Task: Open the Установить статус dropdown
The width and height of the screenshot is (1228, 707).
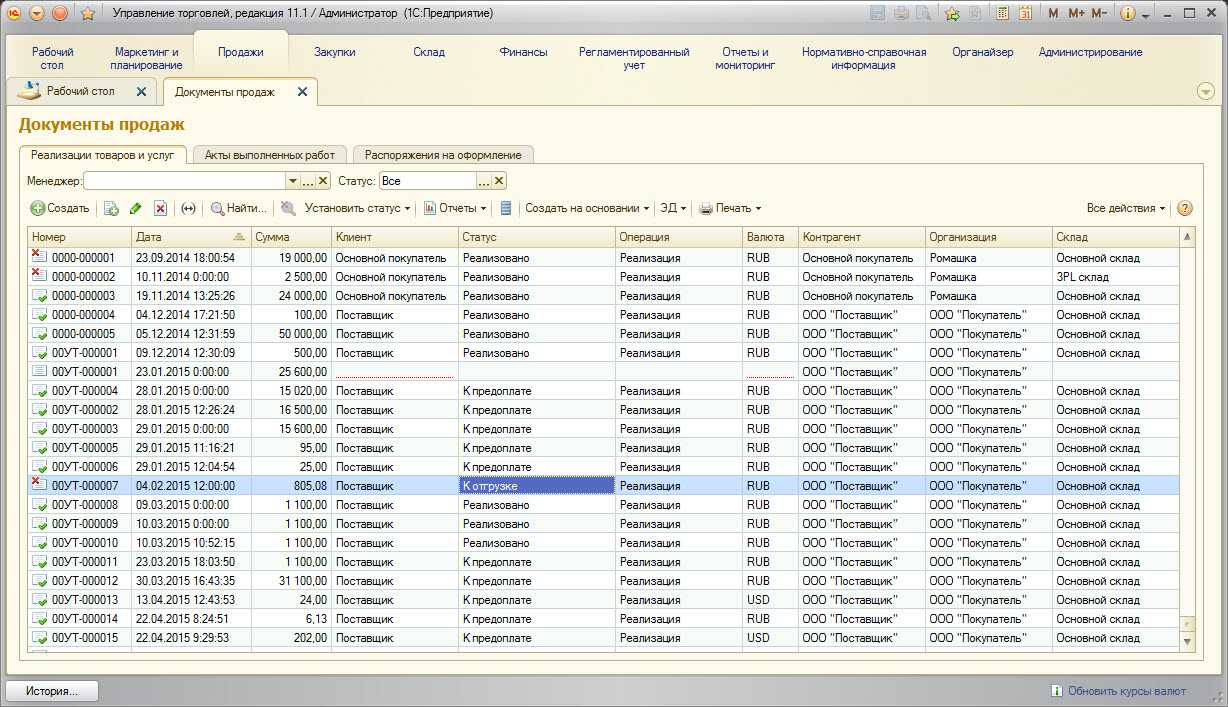Action: coord(358,209)
